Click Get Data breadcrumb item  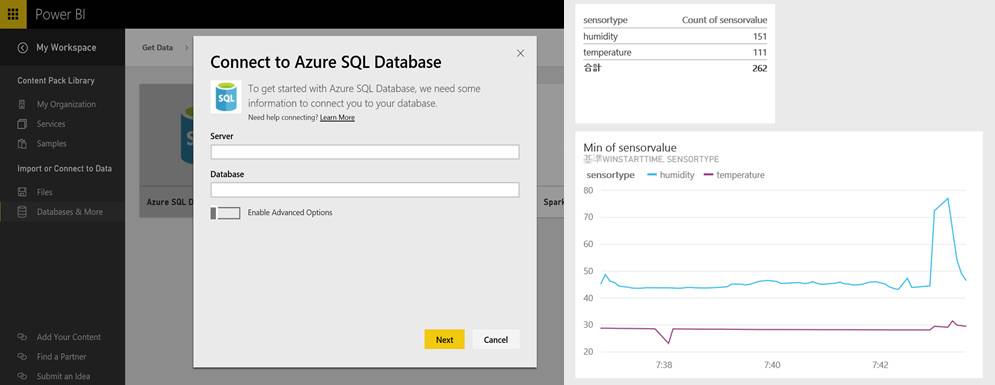click(157, 48)
